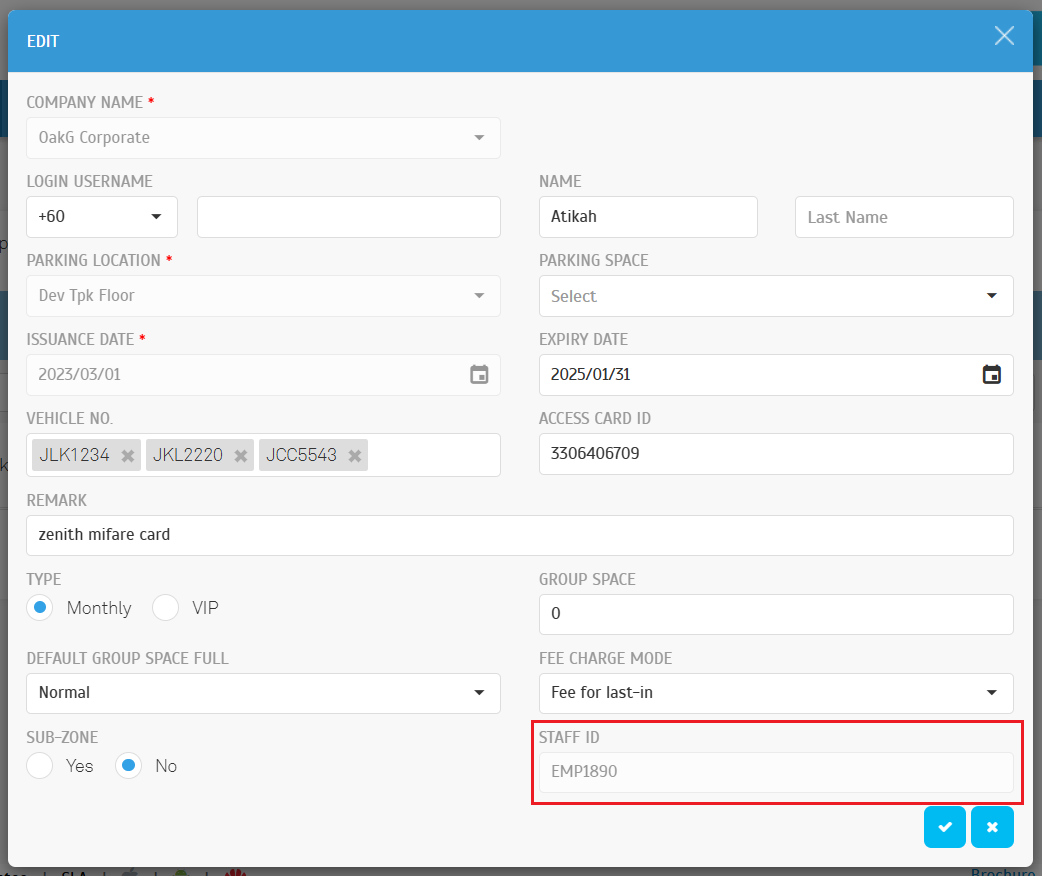Set Sub-Zone to No
The width and height of the screenshot is (1042, 876).
coord(128,766)
